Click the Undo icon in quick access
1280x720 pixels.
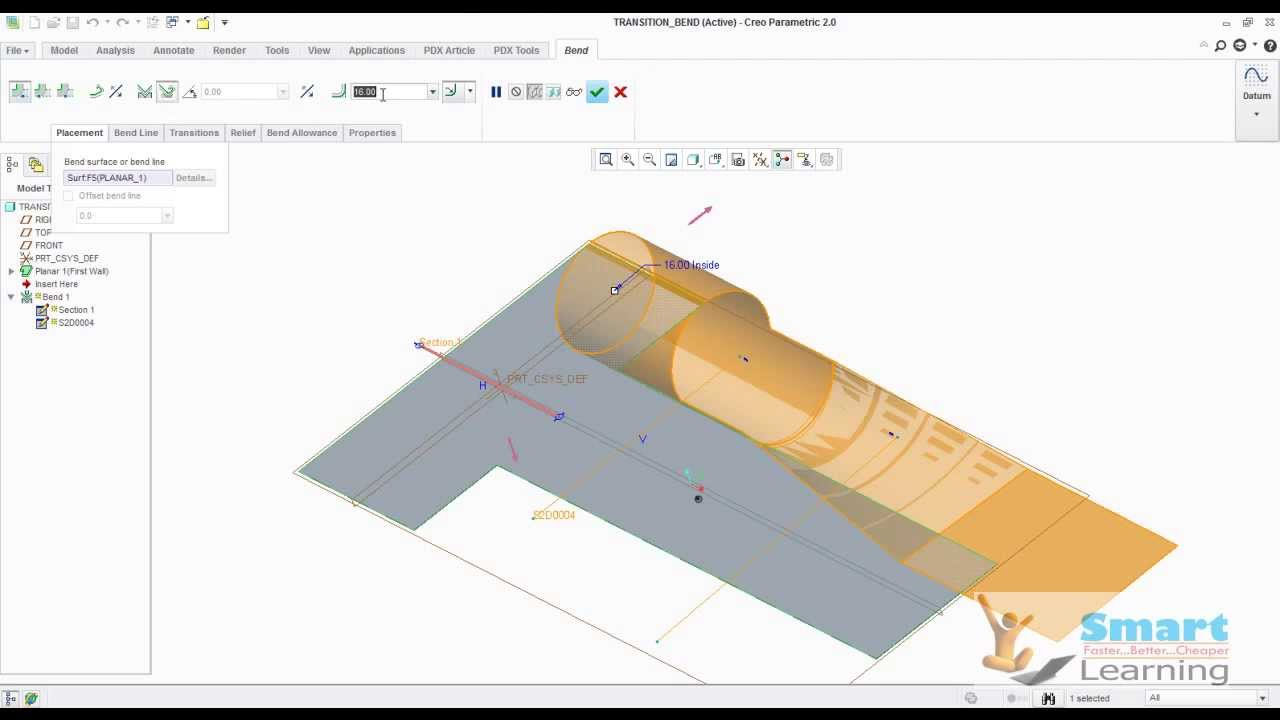pyautogui.click(x=92, y=22)
